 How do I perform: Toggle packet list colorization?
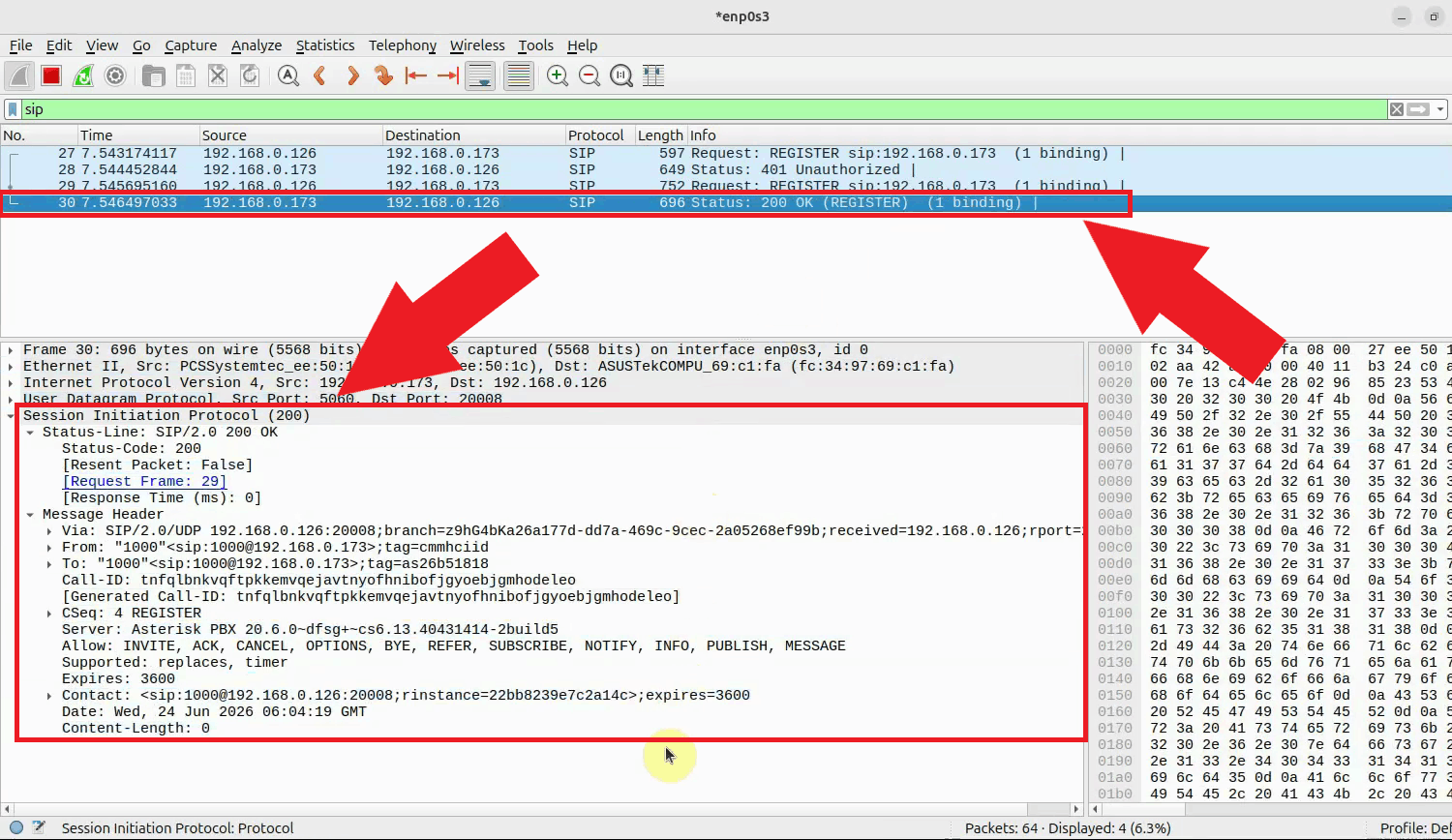[519, 75]
